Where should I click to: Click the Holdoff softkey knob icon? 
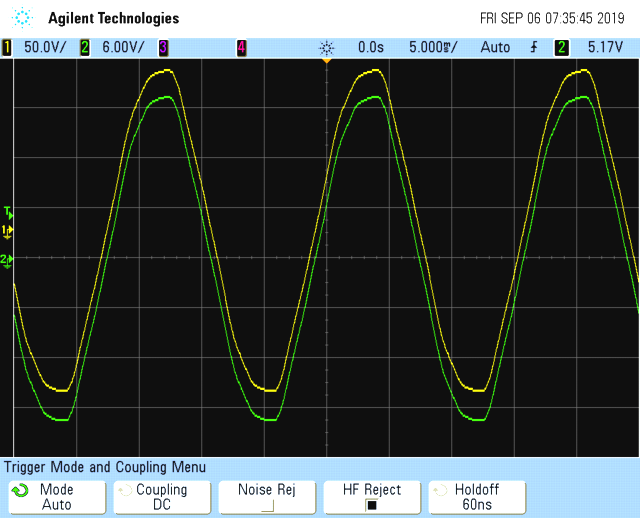point(440,490)
